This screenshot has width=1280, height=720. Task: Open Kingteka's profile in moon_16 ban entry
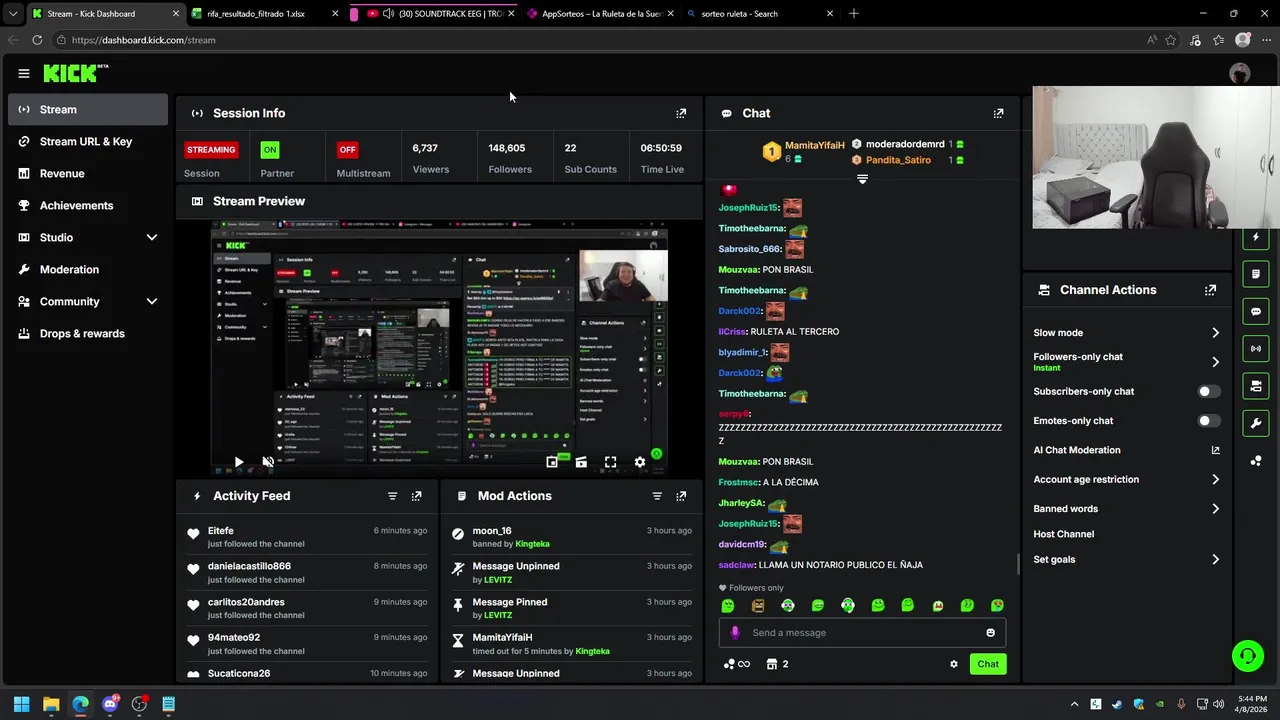(x=532, y=544)
